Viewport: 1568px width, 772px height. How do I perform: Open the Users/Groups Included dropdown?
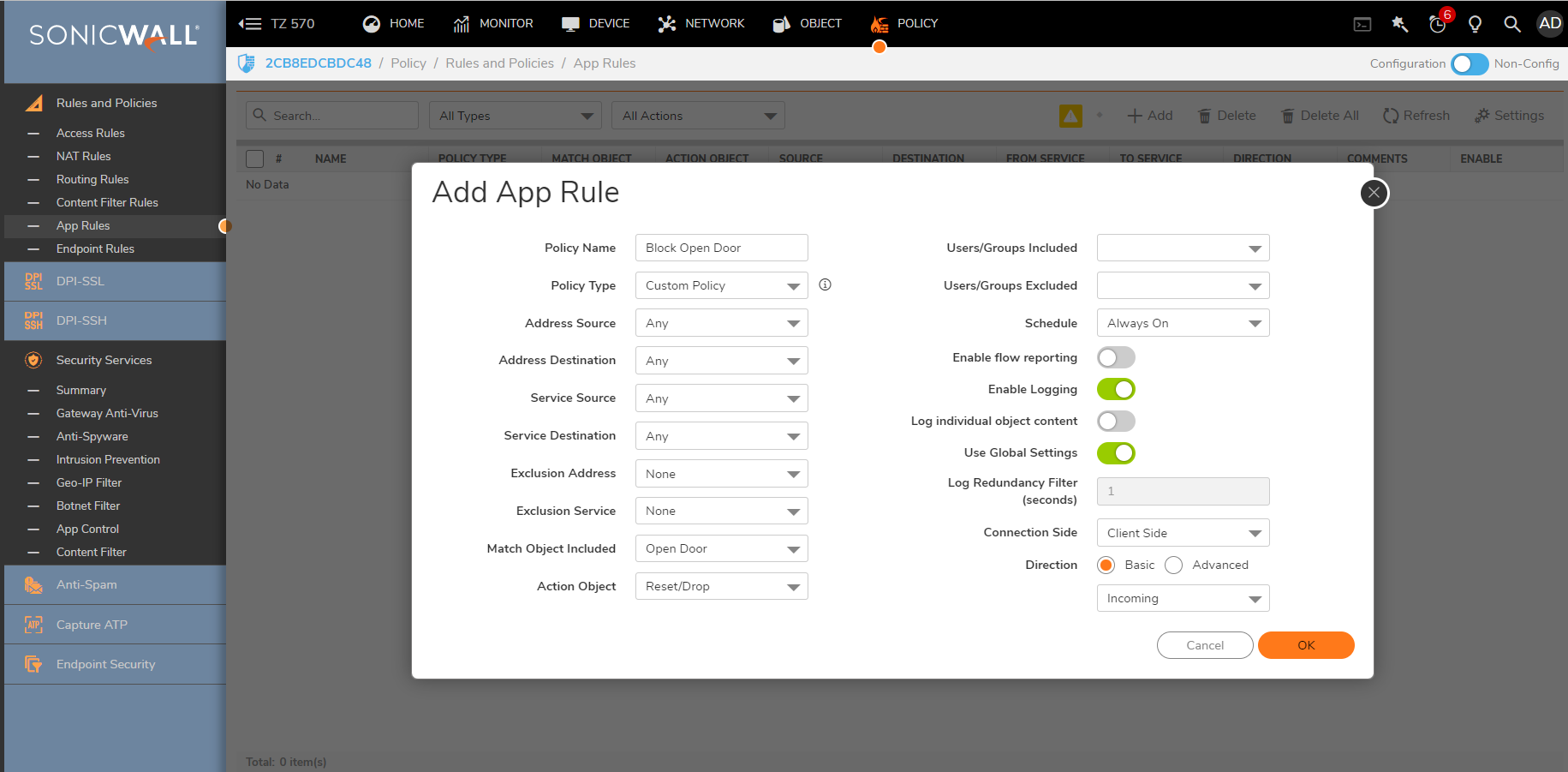point(1183,248)
